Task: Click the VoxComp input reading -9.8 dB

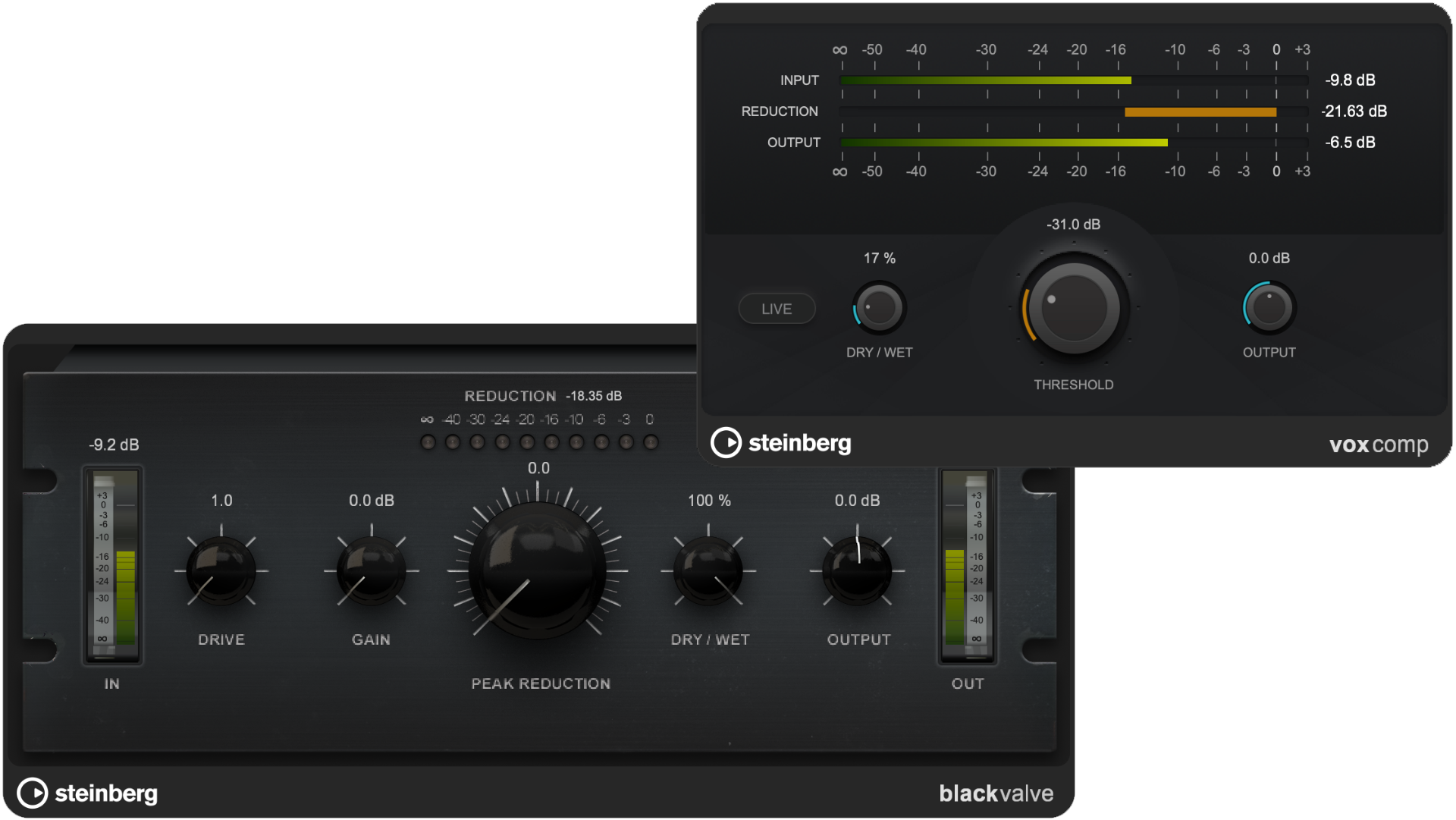Action: (x=1350, y=80)
